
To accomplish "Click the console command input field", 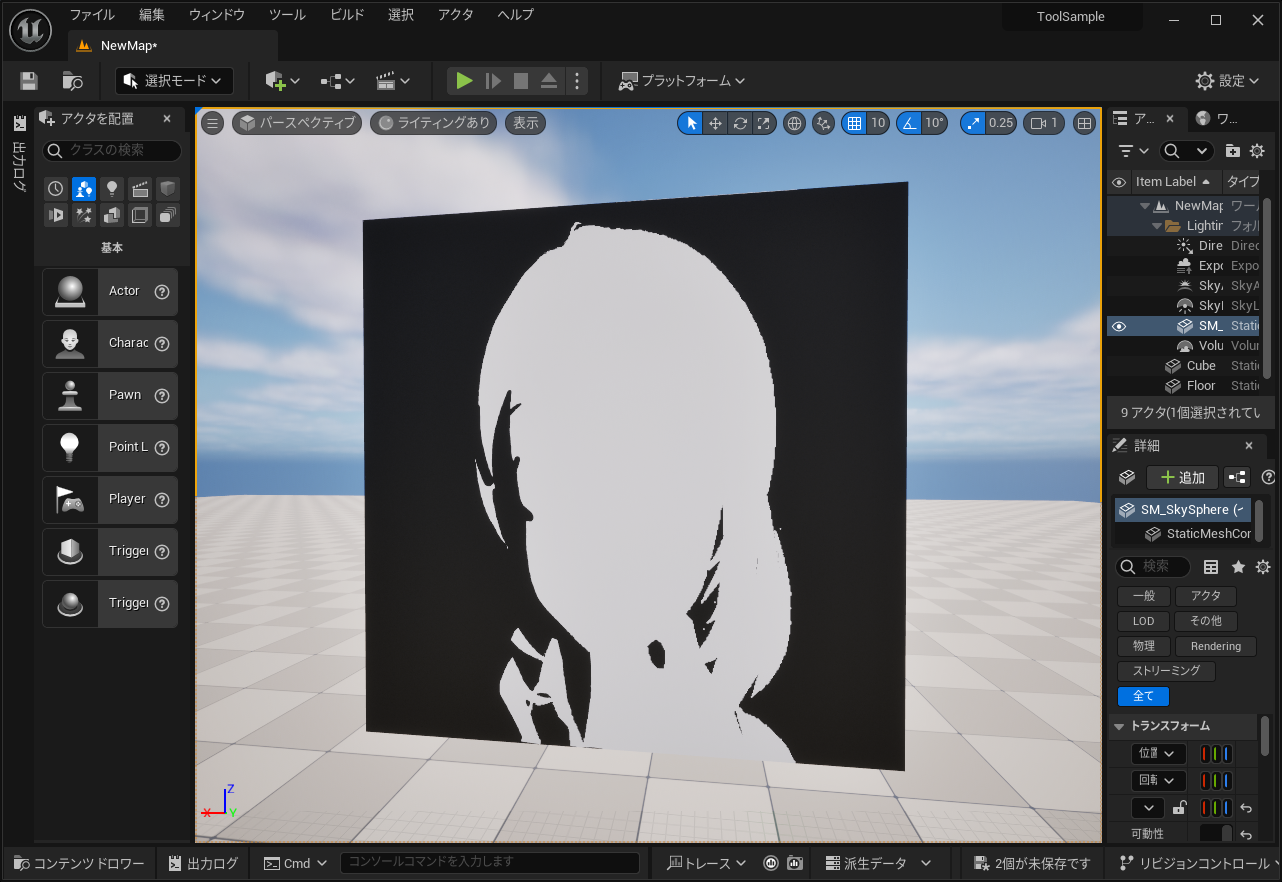I will [490, 862].
